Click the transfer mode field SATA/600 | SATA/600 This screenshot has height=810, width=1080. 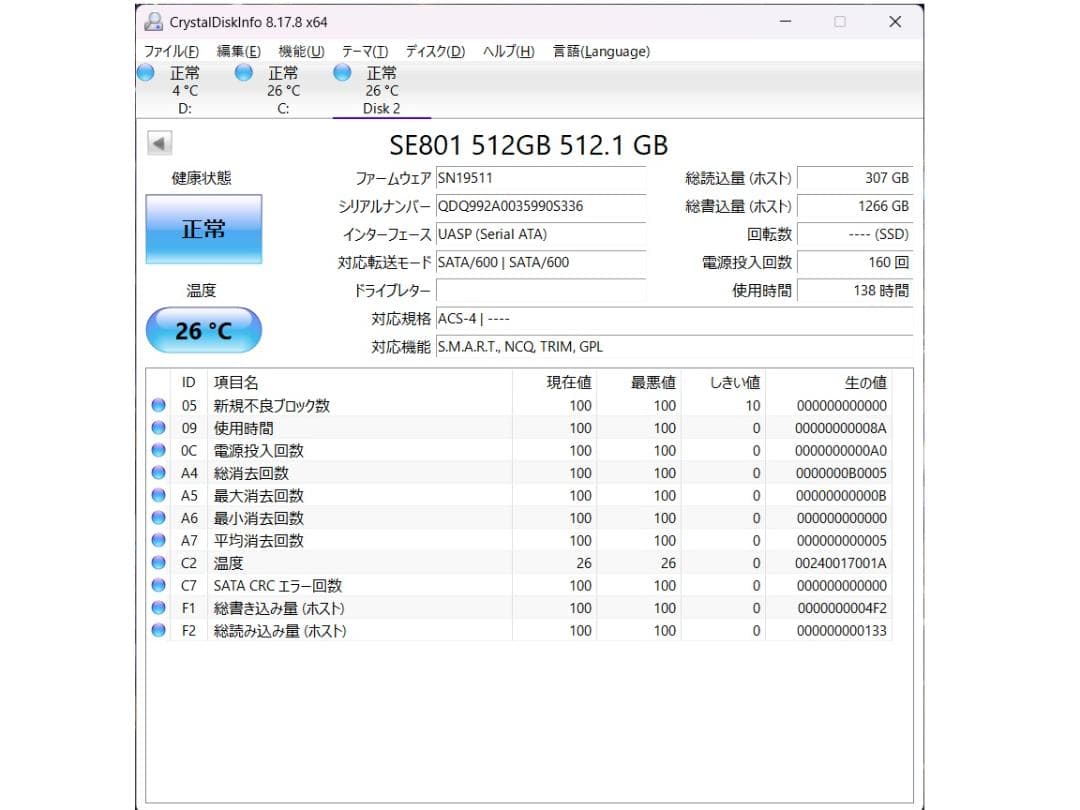click(541, 262)
